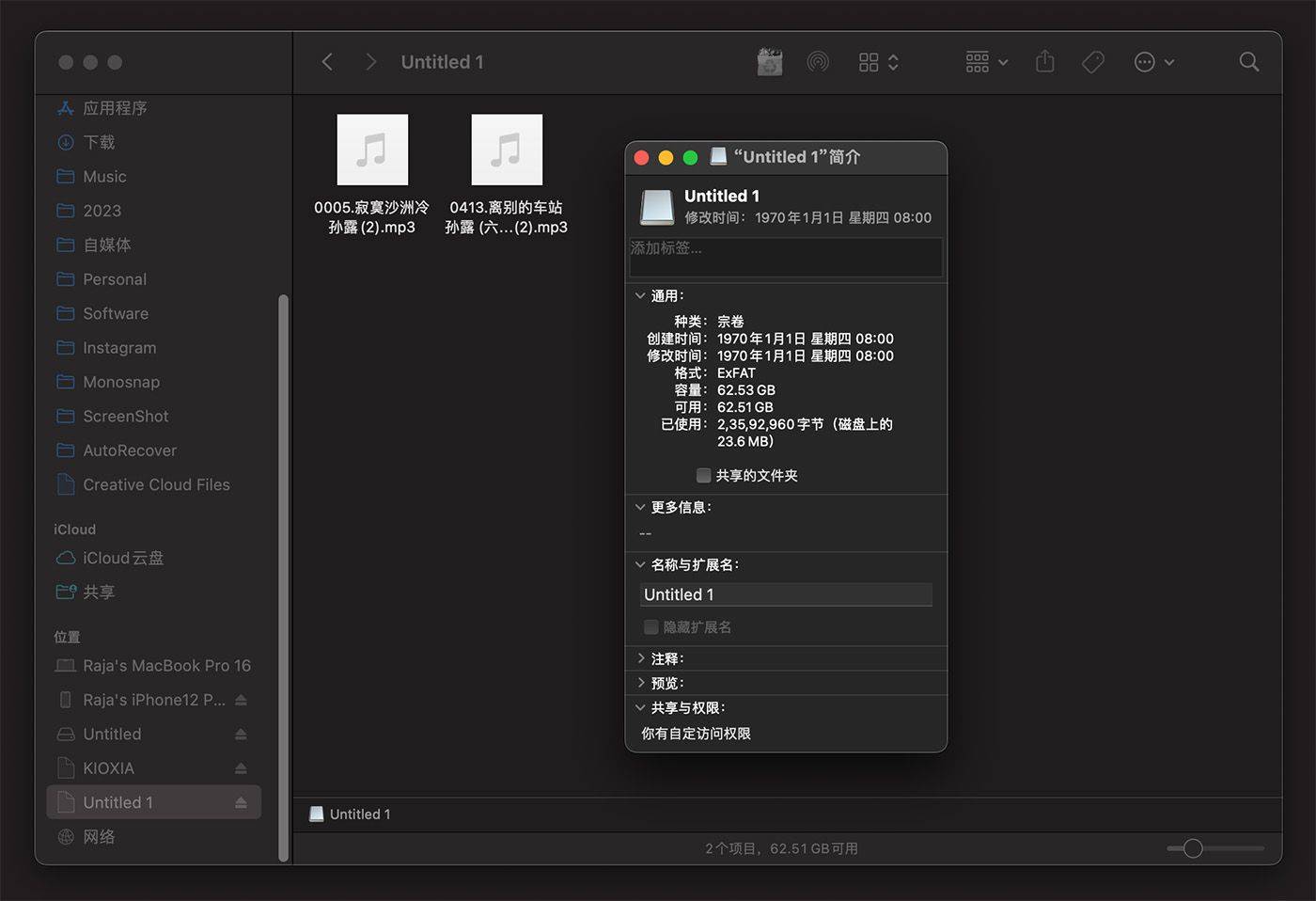Expand the 注释 section
1316x901 pixels.
(x=640, y=658)
